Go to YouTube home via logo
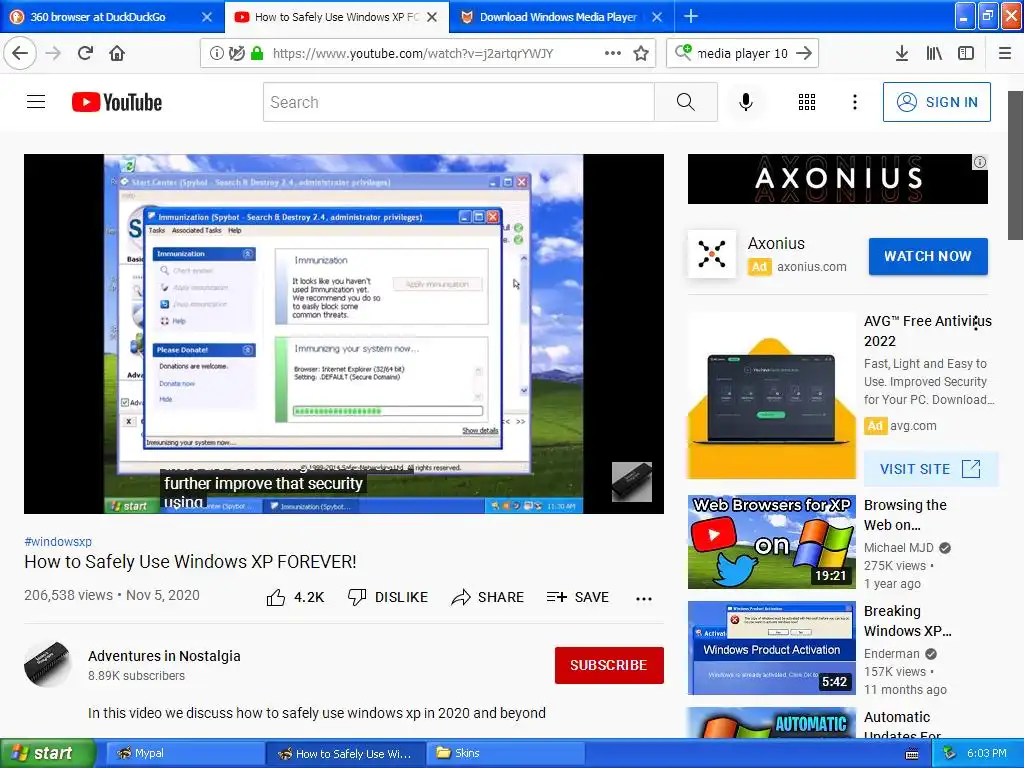Screen dimensions: 1024x768 (117, 102)
